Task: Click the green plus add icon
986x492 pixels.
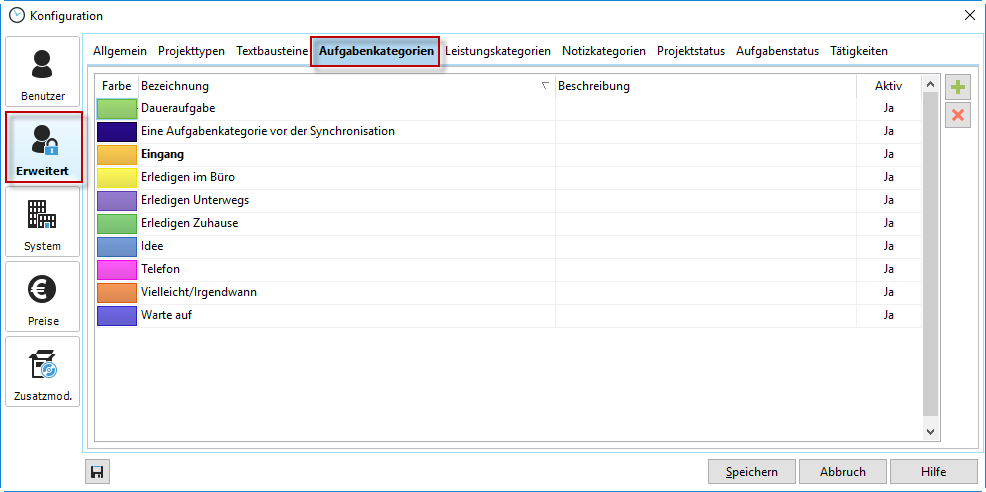Action: (x=958, y=87)
